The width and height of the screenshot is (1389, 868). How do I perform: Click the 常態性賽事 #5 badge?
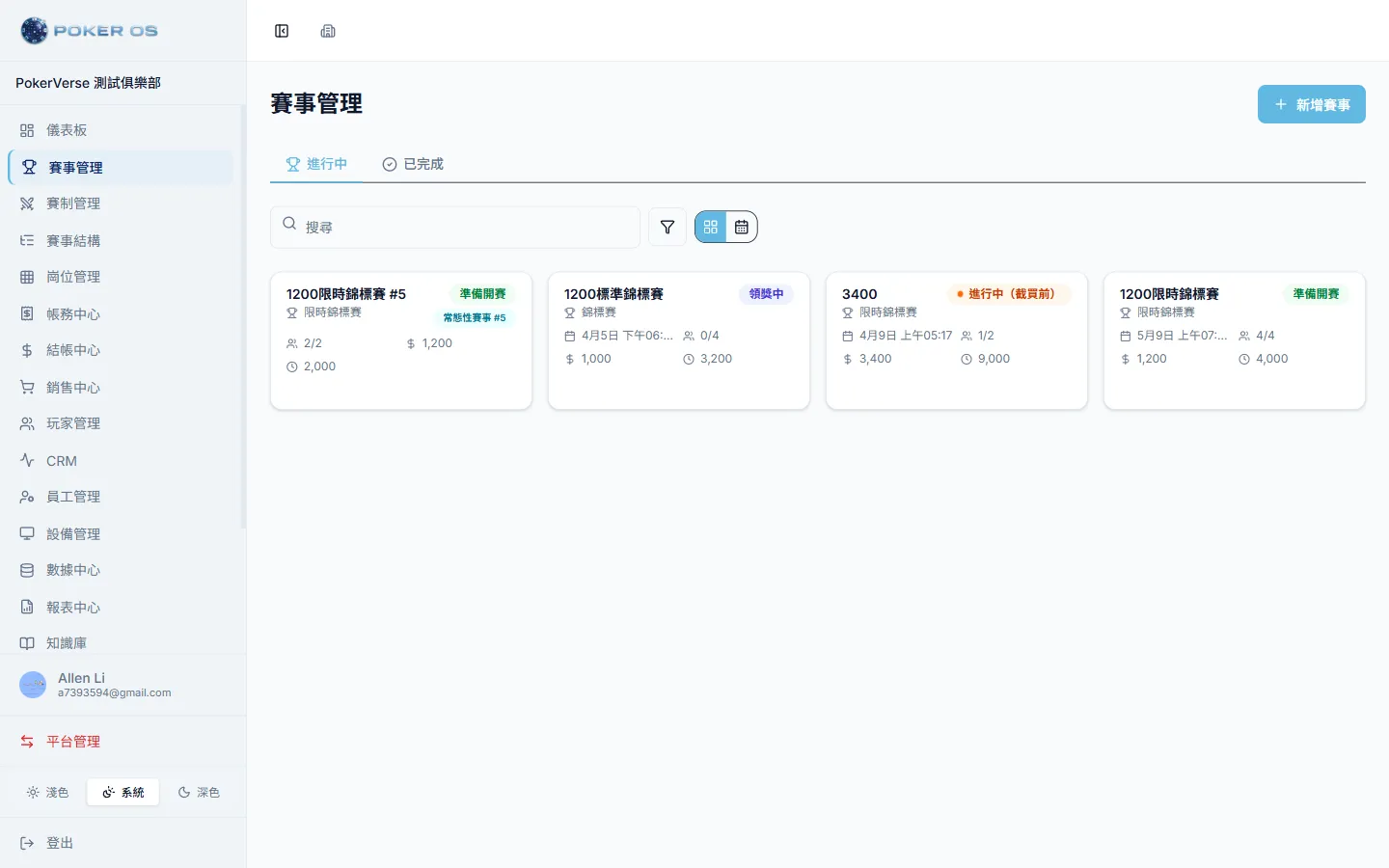(475, 317)
